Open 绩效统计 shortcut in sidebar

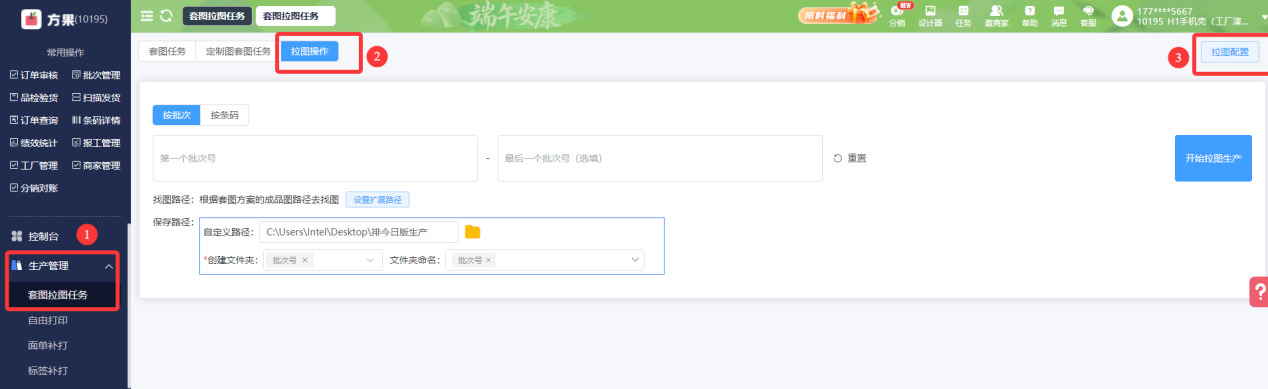coord(33,143)
